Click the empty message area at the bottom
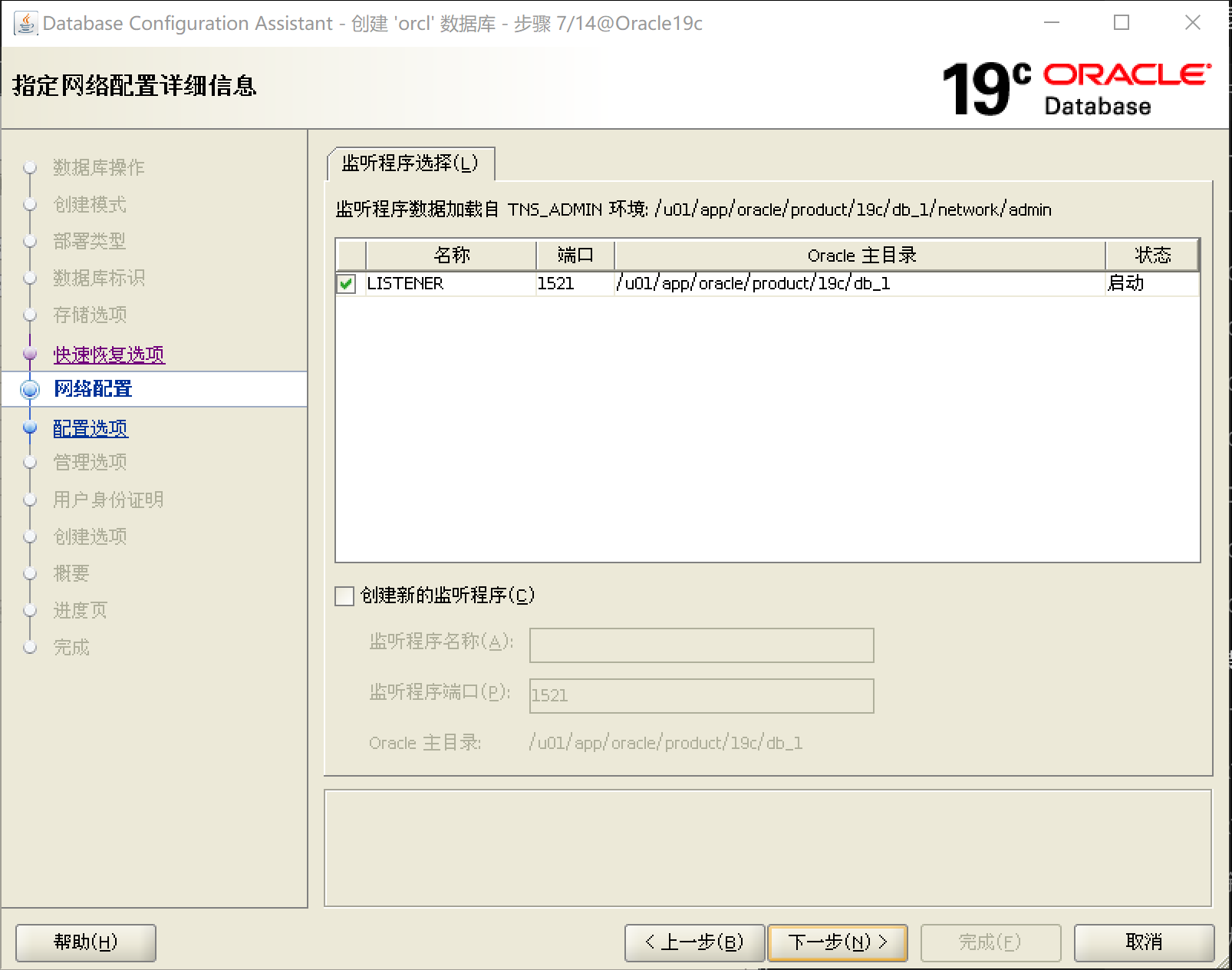1232x970 pixels. (768, 848)
